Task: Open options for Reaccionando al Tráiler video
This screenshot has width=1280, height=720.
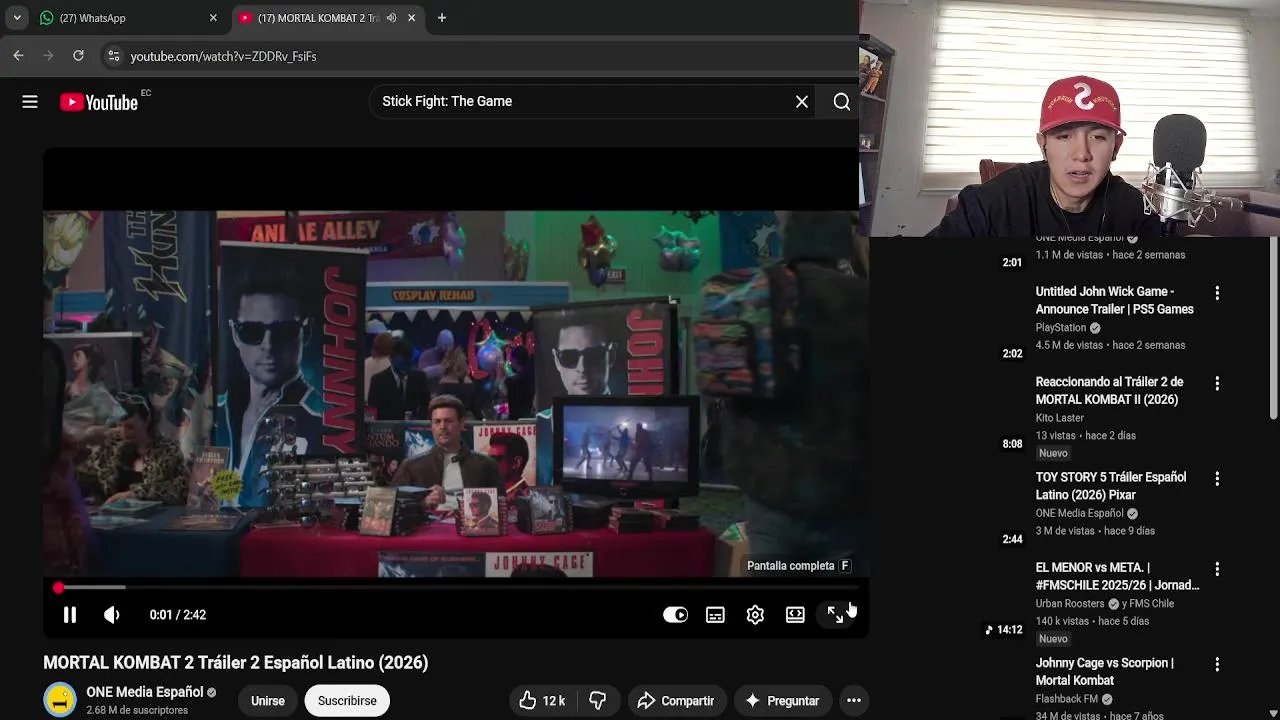Action: point(1217,383)
